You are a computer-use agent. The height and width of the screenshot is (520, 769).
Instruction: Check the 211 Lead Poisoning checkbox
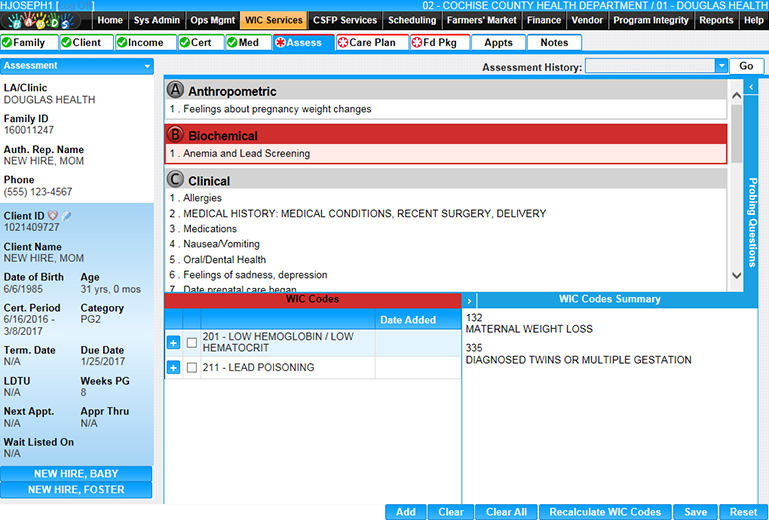(192, 368)
